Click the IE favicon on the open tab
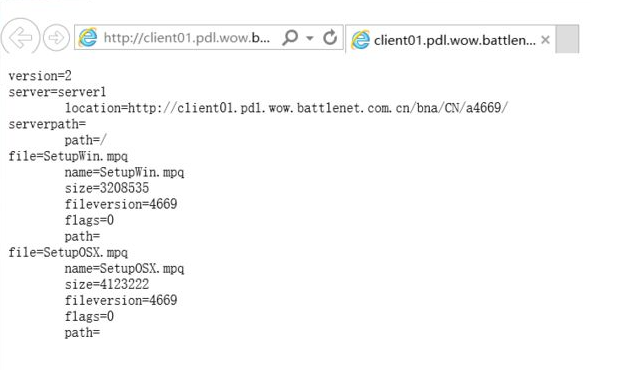633x370 pixels. pyautogui.click(x=360, y=40)
